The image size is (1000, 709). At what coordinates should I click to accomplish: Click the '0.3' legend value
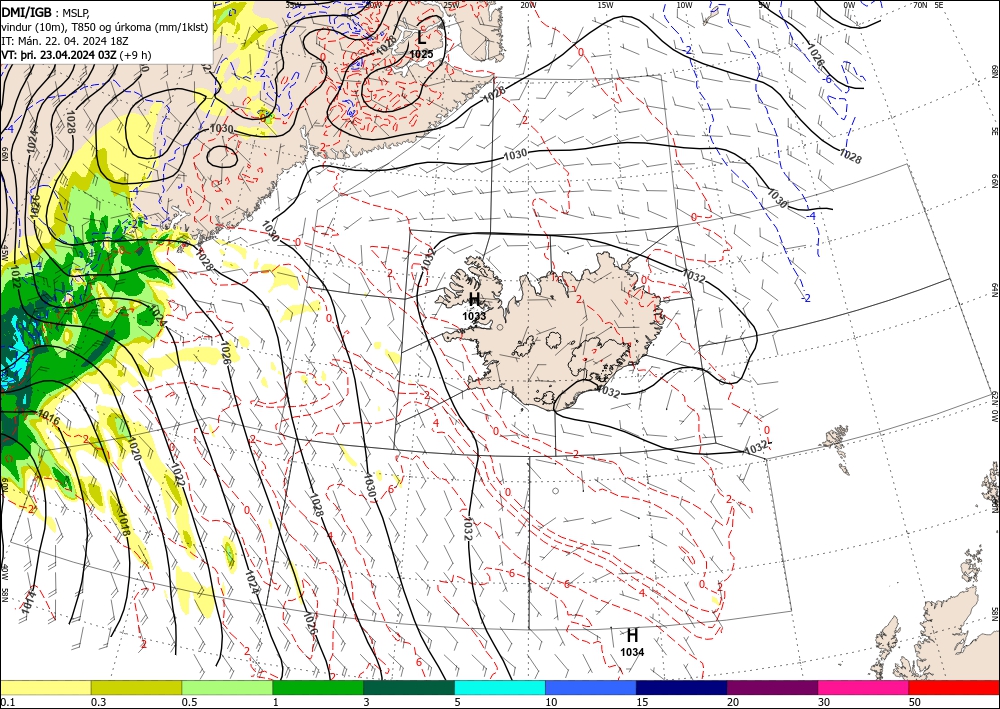click(x=98, y=702)
